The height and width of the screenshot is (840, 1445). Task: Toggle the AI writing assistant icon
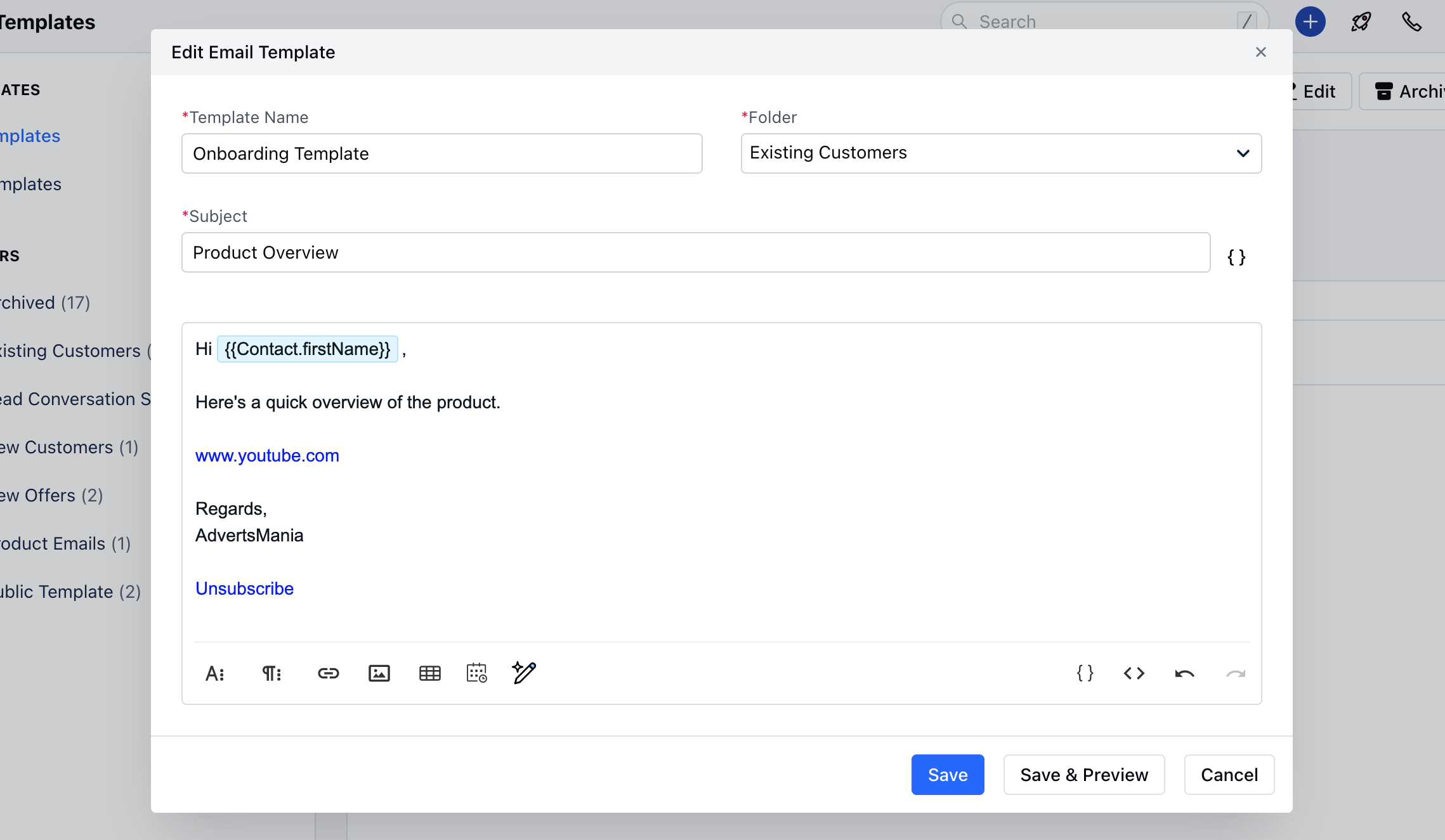(524, 672)
